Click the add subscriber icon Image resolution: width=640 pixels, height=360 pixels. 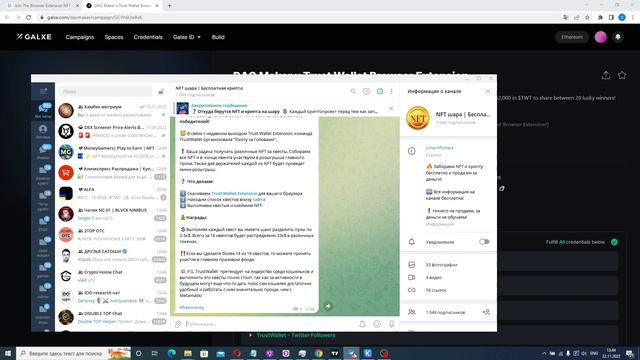(486, 312)
